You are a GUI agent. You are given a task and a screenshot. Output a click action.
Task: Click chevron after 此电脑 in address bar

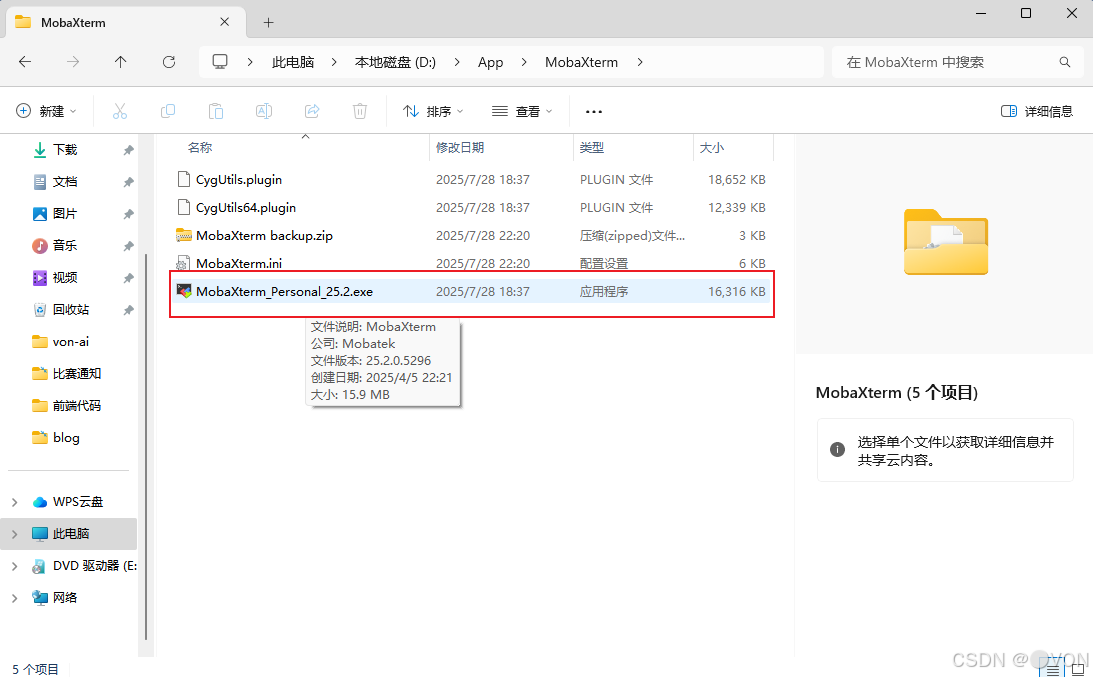pyautogui.click(x=335, y=62)
